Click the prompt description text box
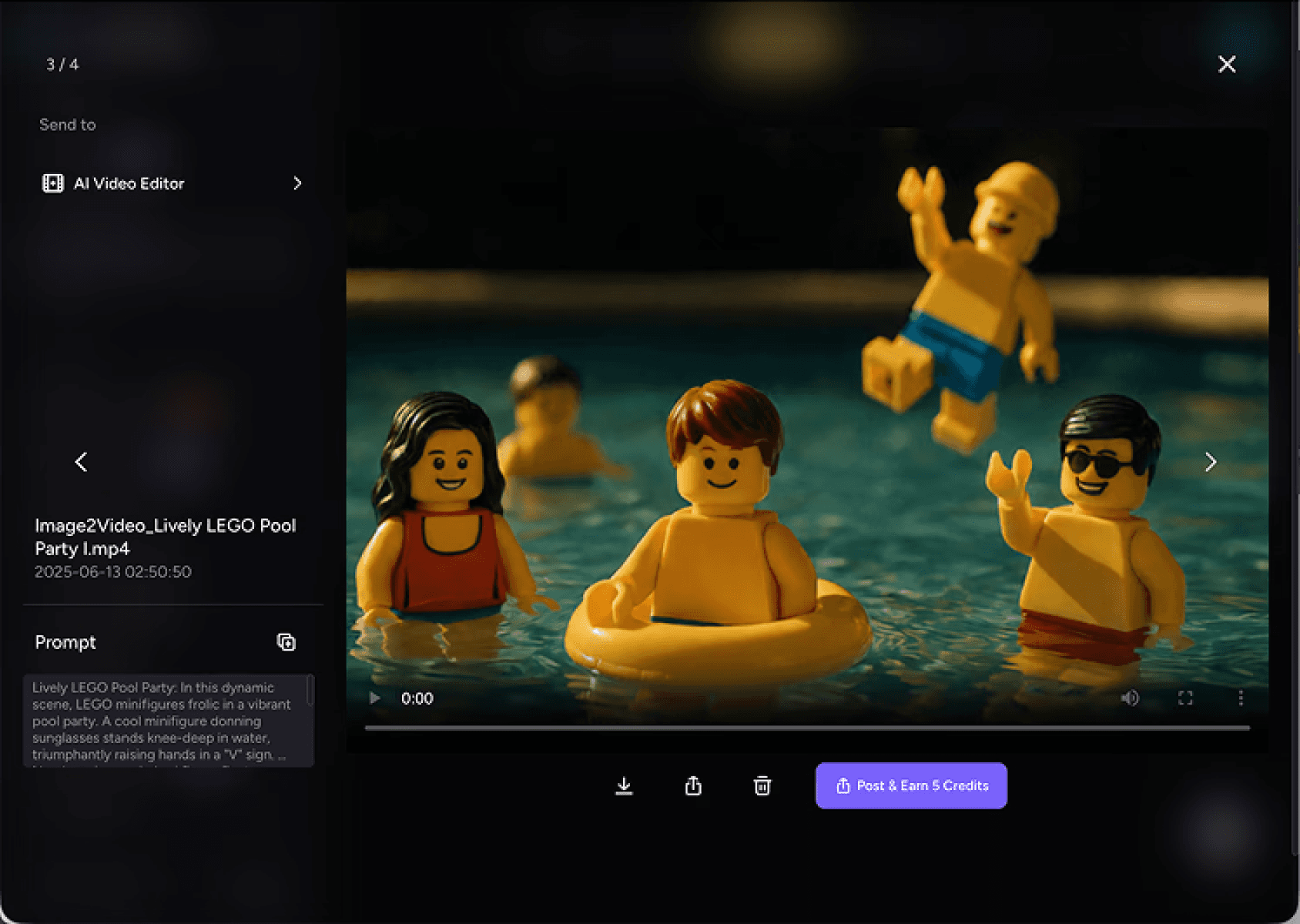The height and width of the screenshot is (924, 1300). point(169,721)
